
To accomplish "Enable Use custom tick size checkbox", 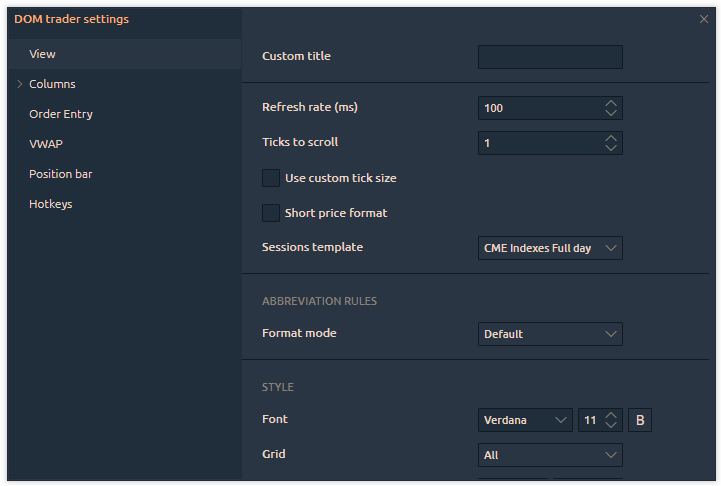I will (271, 178).
